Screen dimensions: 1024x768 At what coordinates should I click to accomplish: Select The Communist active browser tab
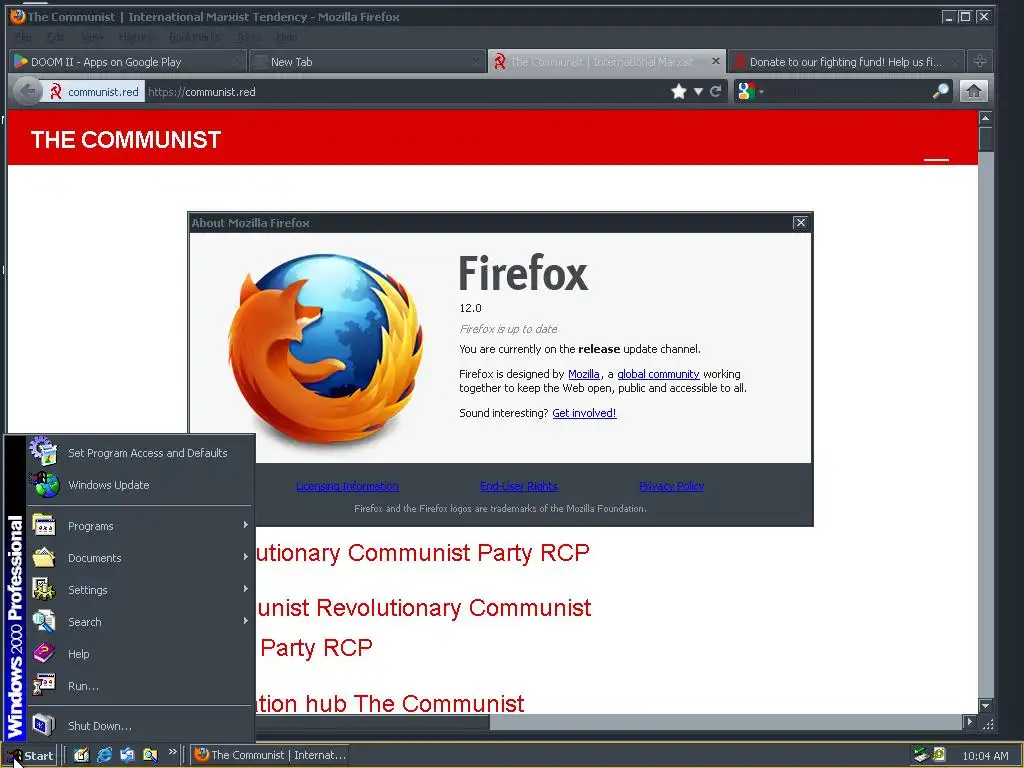[x=607, y=61]
